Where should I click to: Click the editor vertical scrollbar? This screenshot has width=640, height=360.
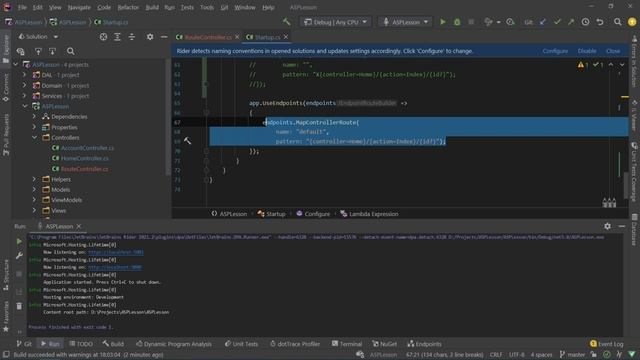click(626, 185)
